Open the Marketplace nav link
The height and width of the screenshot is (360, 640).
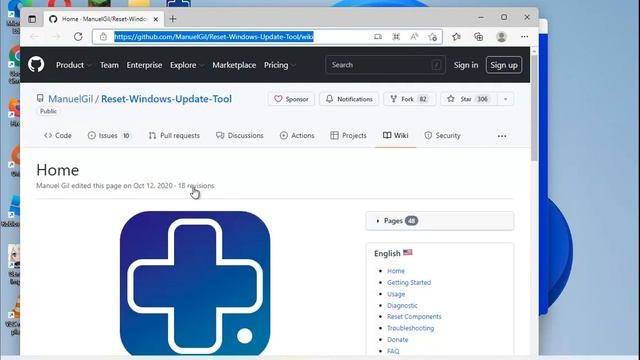point(234,65)
